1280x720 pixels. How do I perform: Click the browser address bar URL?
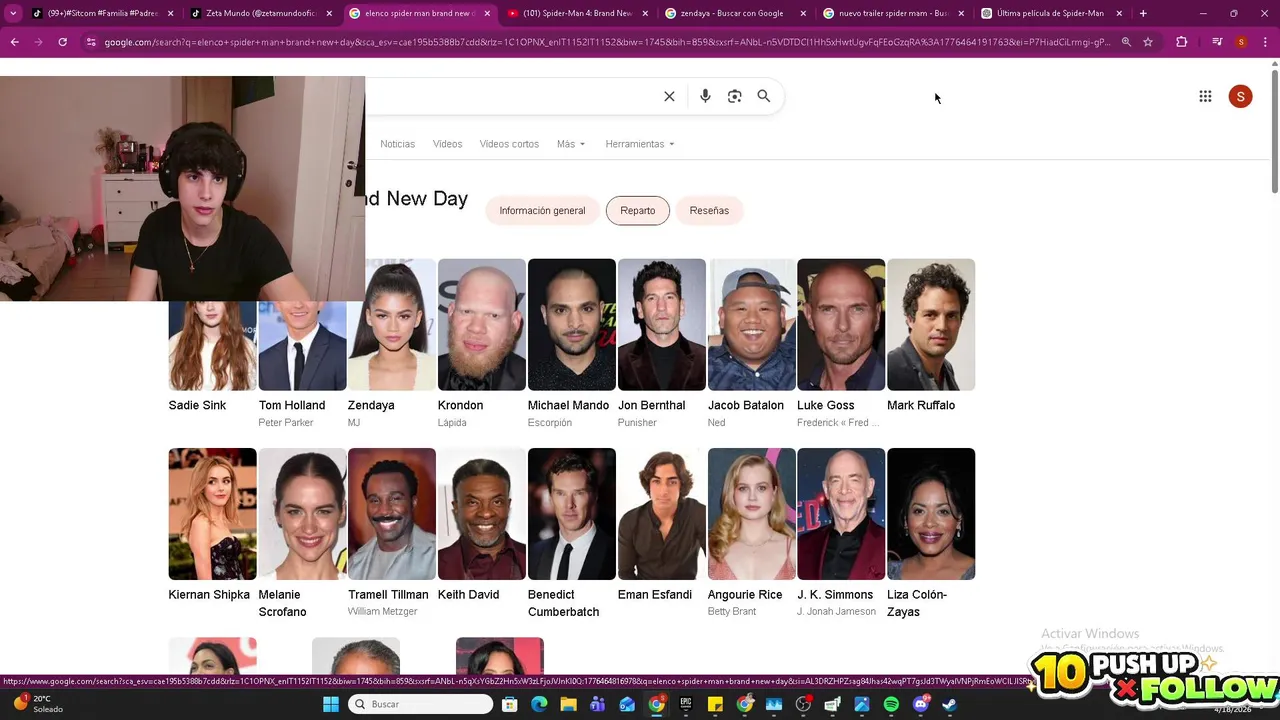pos(606,42)
